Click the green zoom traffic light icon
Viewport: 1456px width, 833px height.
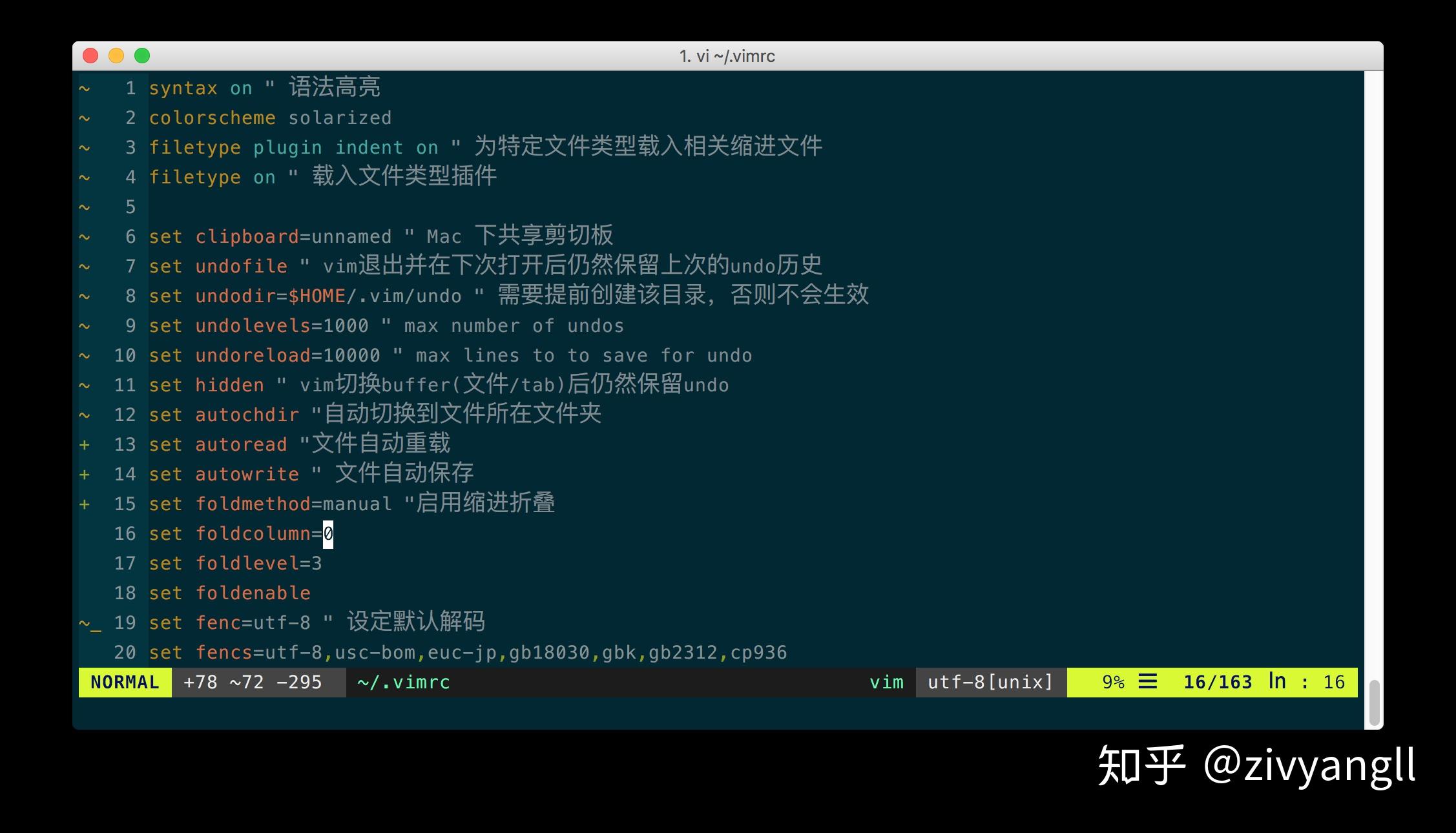[142, 56]
